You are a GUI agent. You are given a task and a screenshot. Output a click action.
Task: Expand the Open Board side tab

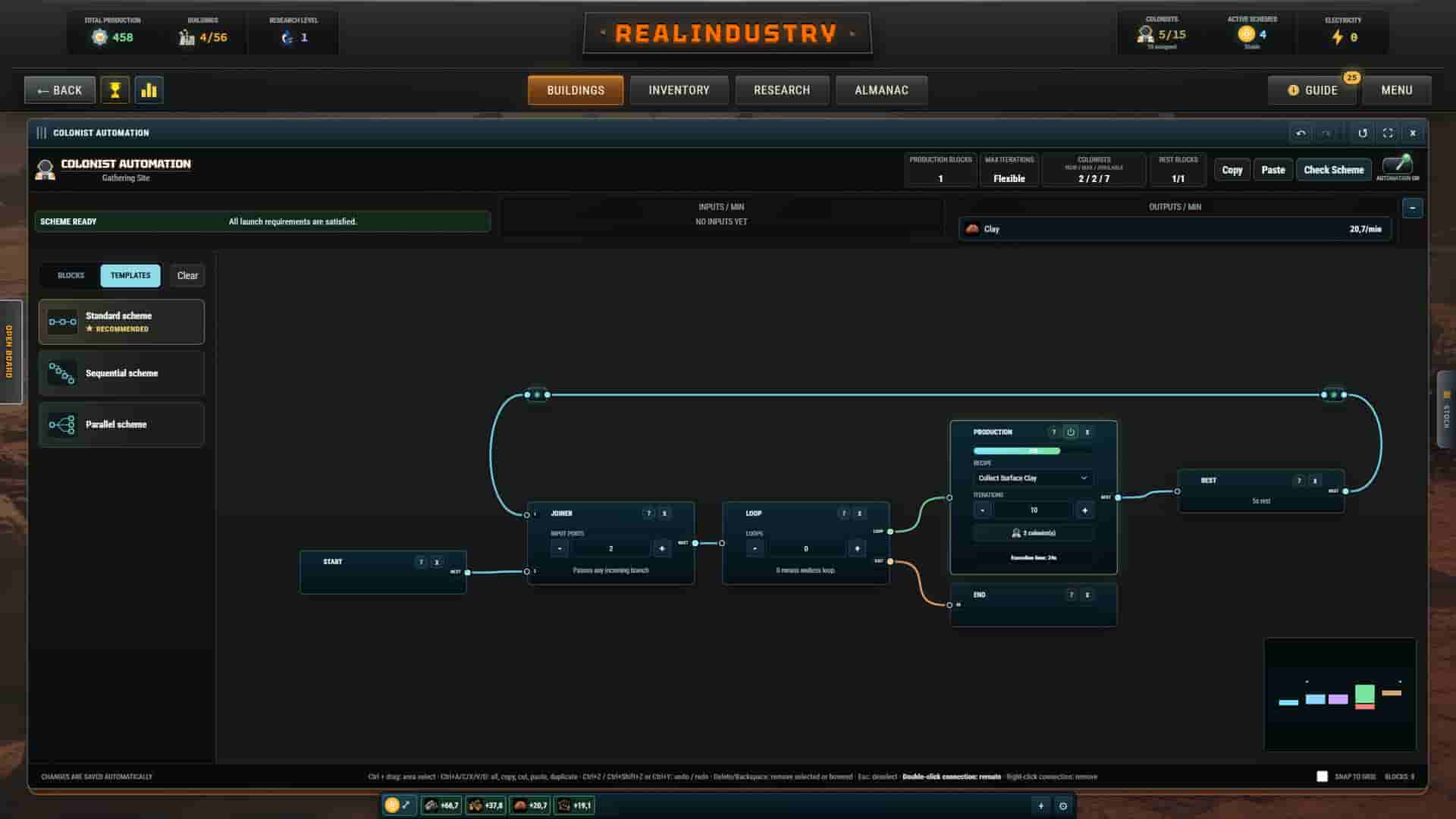click(10, 352)
